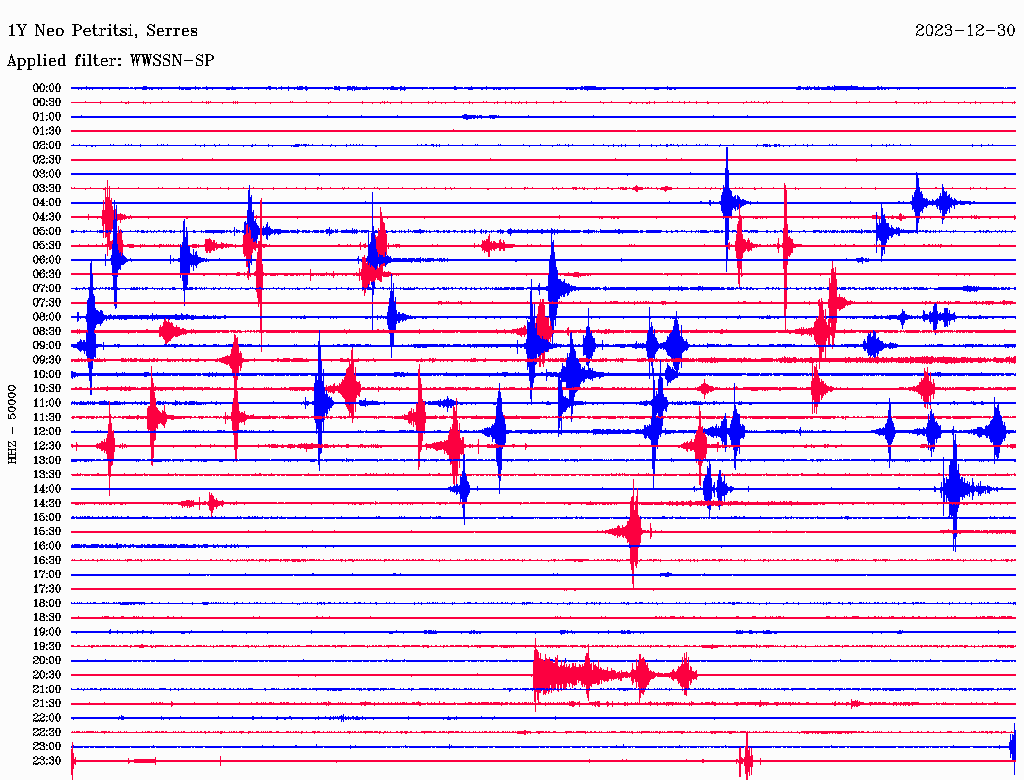Select the 10:30 time label
The width and height of the screenshot is (1024, 780).
point(47,389)
